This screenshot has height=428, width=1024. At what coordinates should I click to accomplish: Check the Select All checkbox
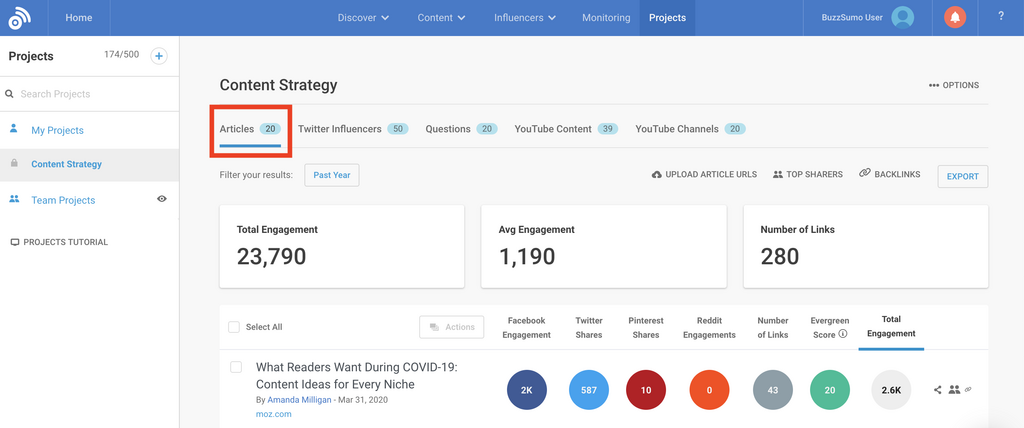tap(234, 327)
